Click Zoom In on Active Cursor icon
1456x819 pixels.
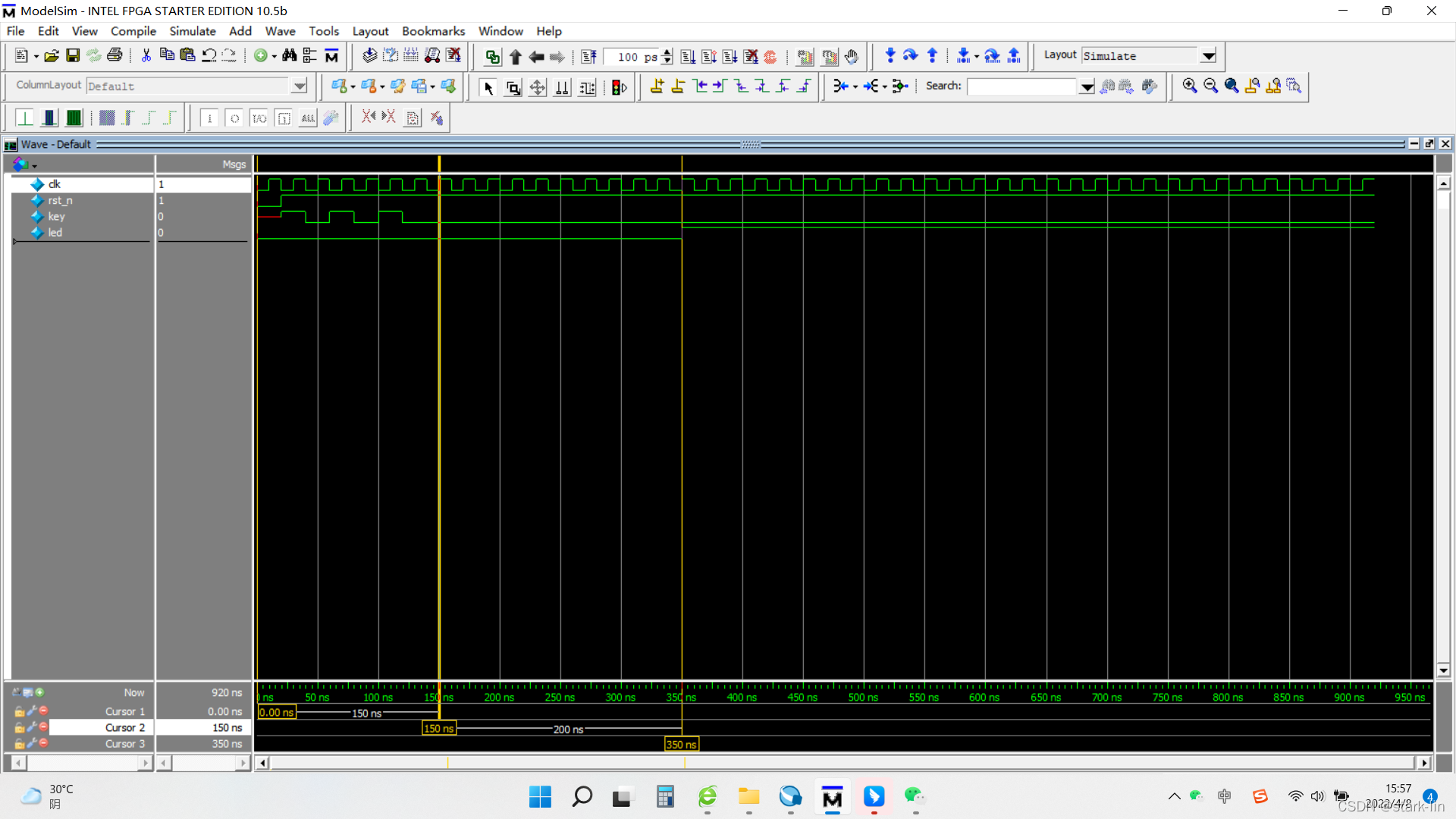tap(1253, 86)
